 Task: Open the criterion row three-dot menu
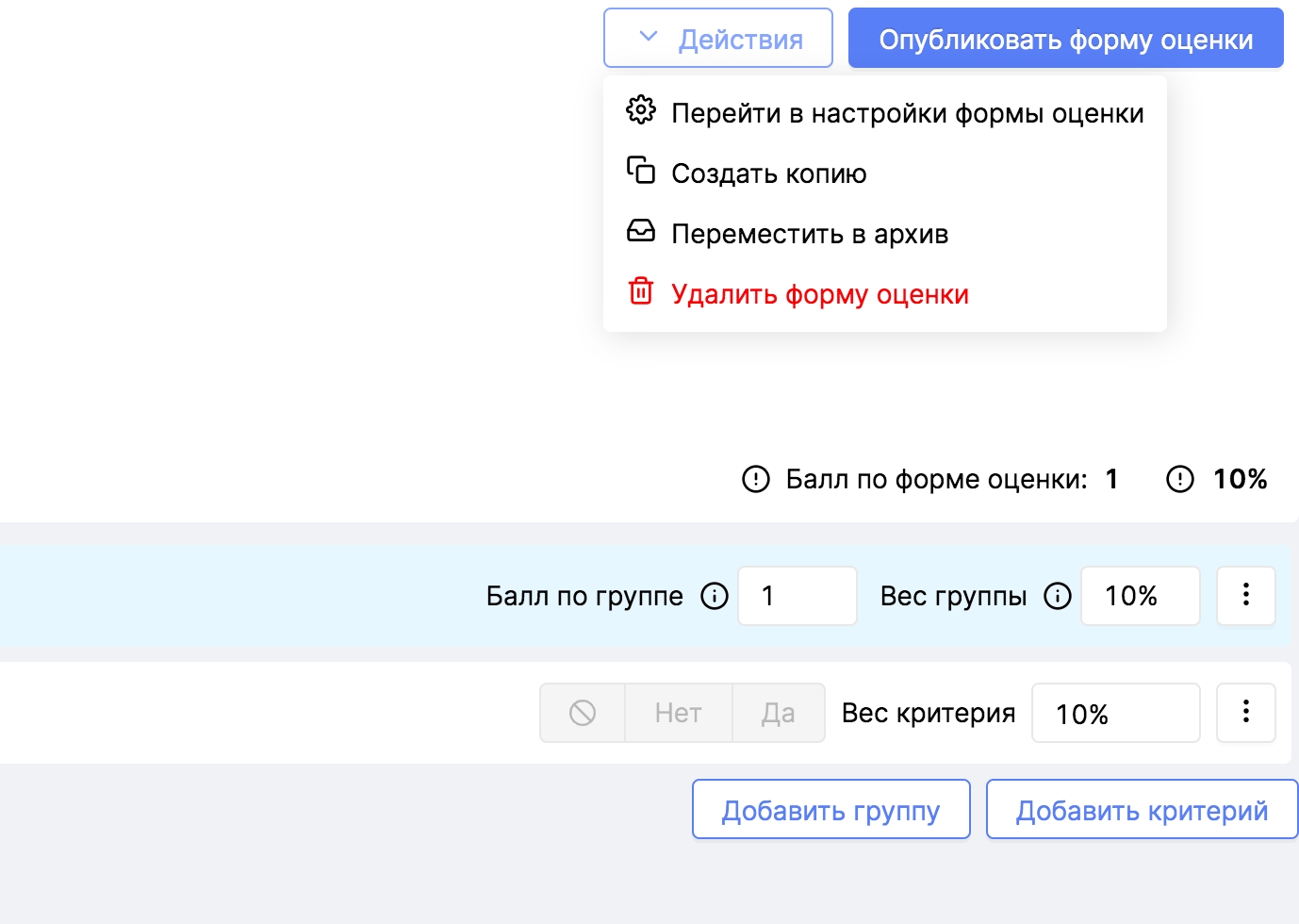point(1245,712)
